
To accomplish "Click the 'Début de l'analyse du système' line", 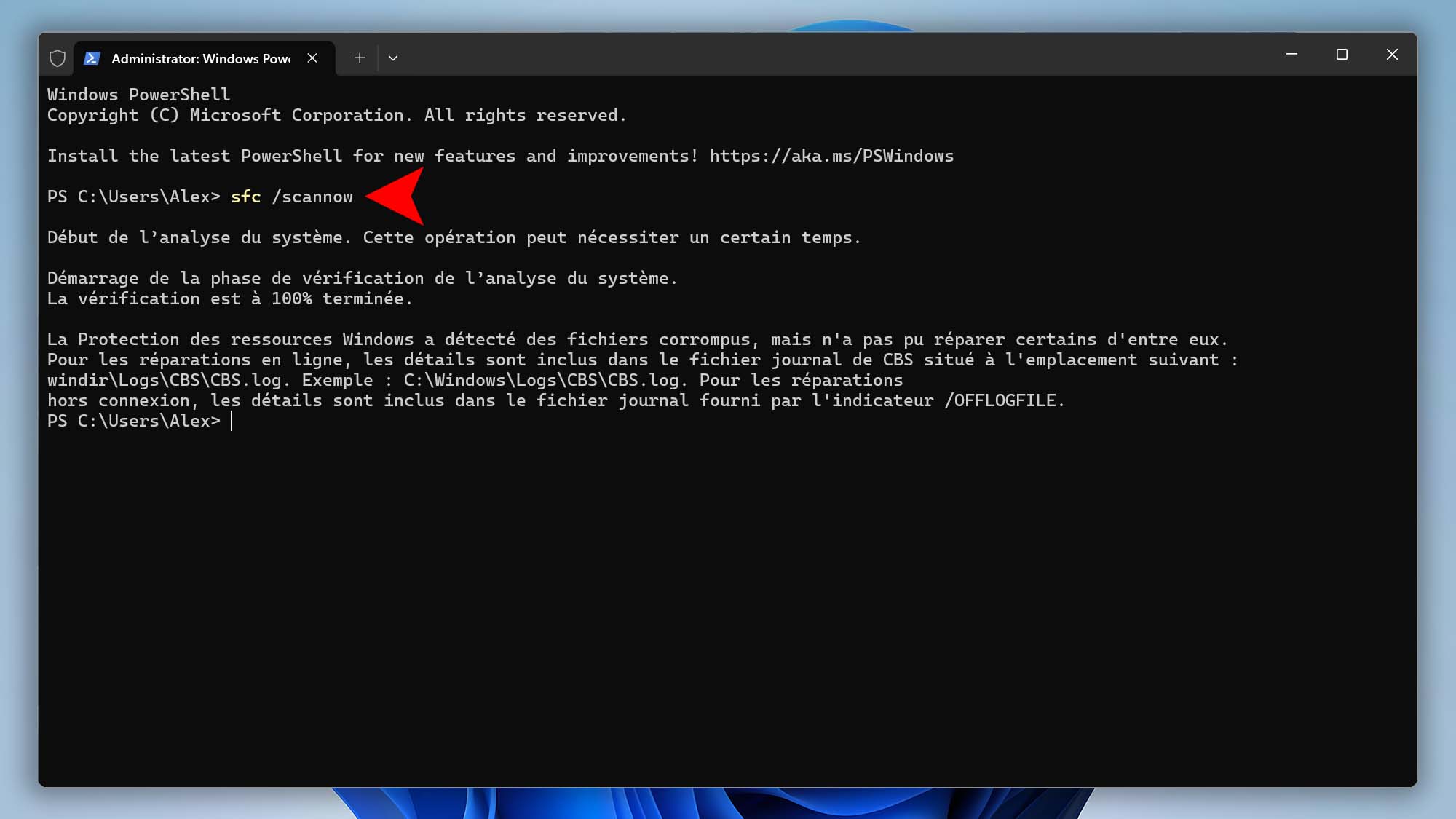I will (x=454, y=237).
